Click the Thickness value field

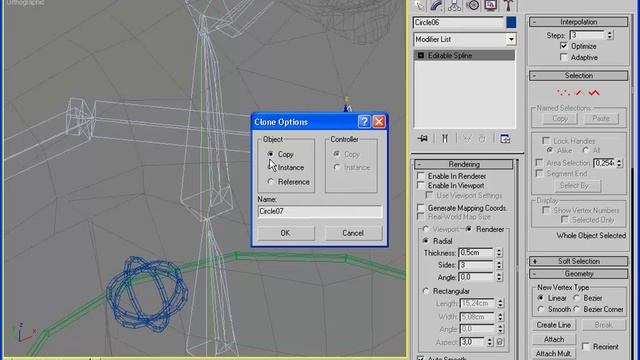pyautogui.click(x=476, y=253)
